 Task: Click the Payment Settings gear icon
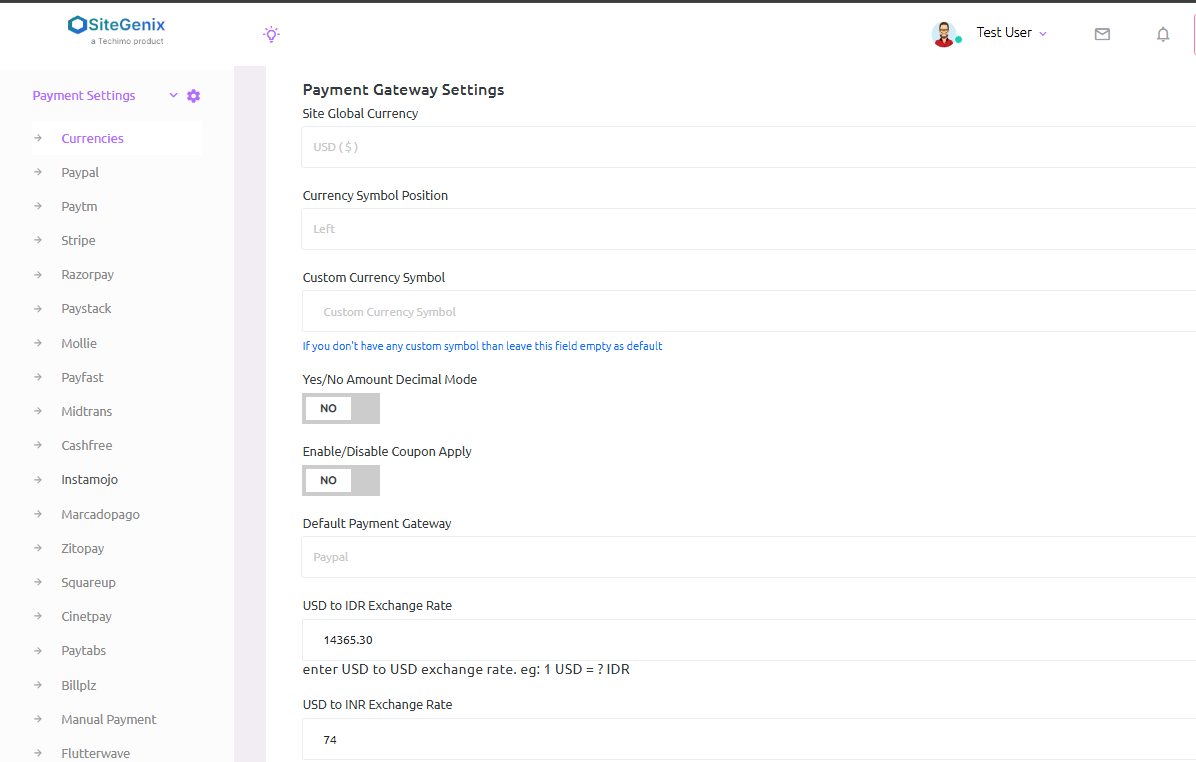pos(194,96)
